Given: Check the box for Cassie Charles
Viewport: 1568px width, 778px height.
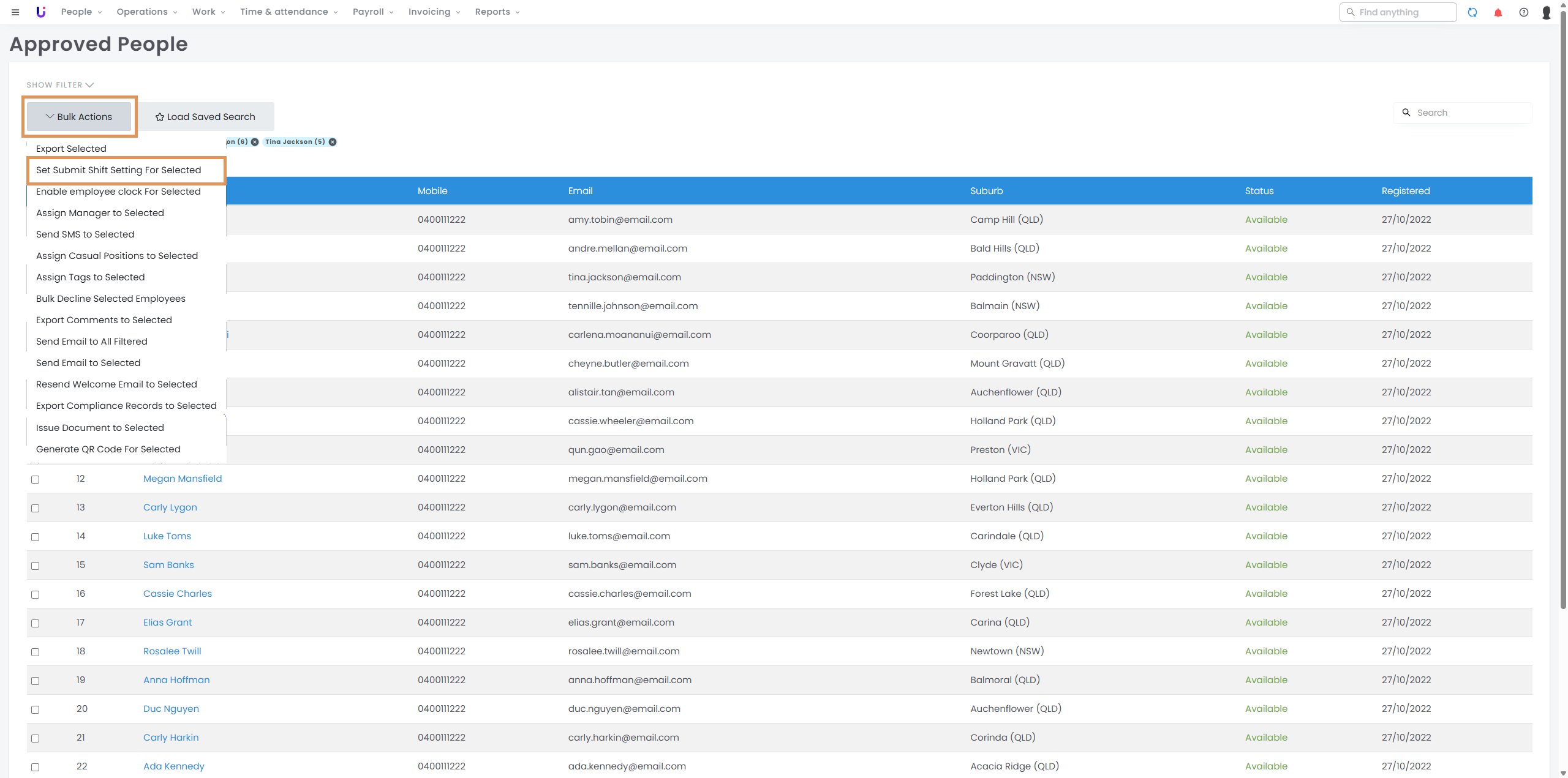Looking at the screenshot, I should pyautogui.click(x=36, y=594).
